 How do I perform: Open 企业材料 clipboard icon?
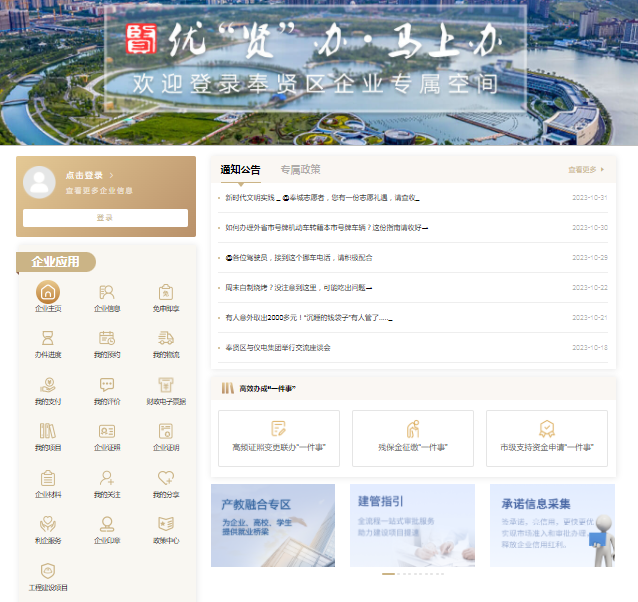point(48,478)
